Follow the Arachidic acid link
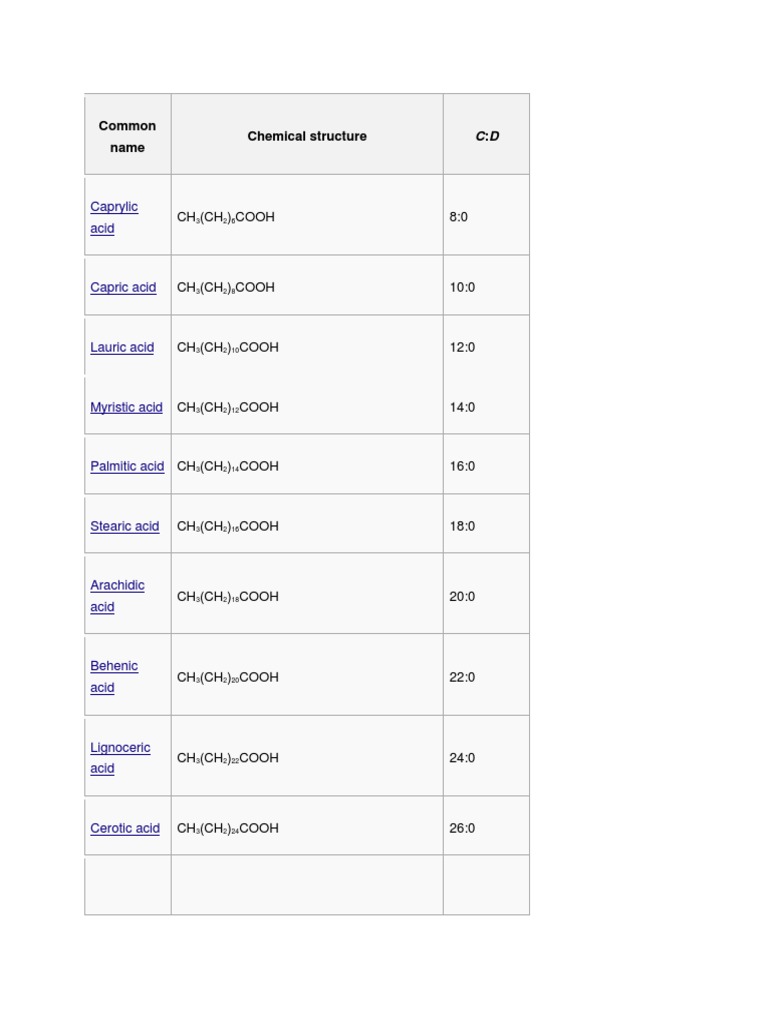The width and height of the screenshot is (768, 1024). click(x=117, y=586)
